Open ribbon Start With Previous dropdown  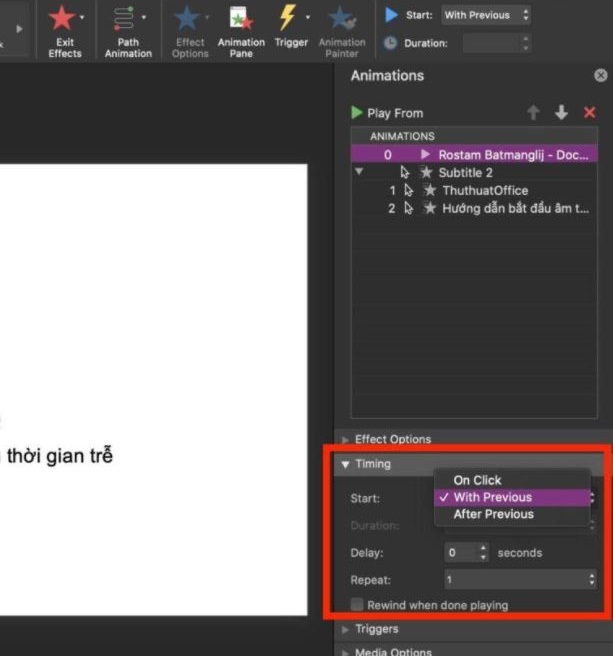pyautogui.click(x=486, y=15)
